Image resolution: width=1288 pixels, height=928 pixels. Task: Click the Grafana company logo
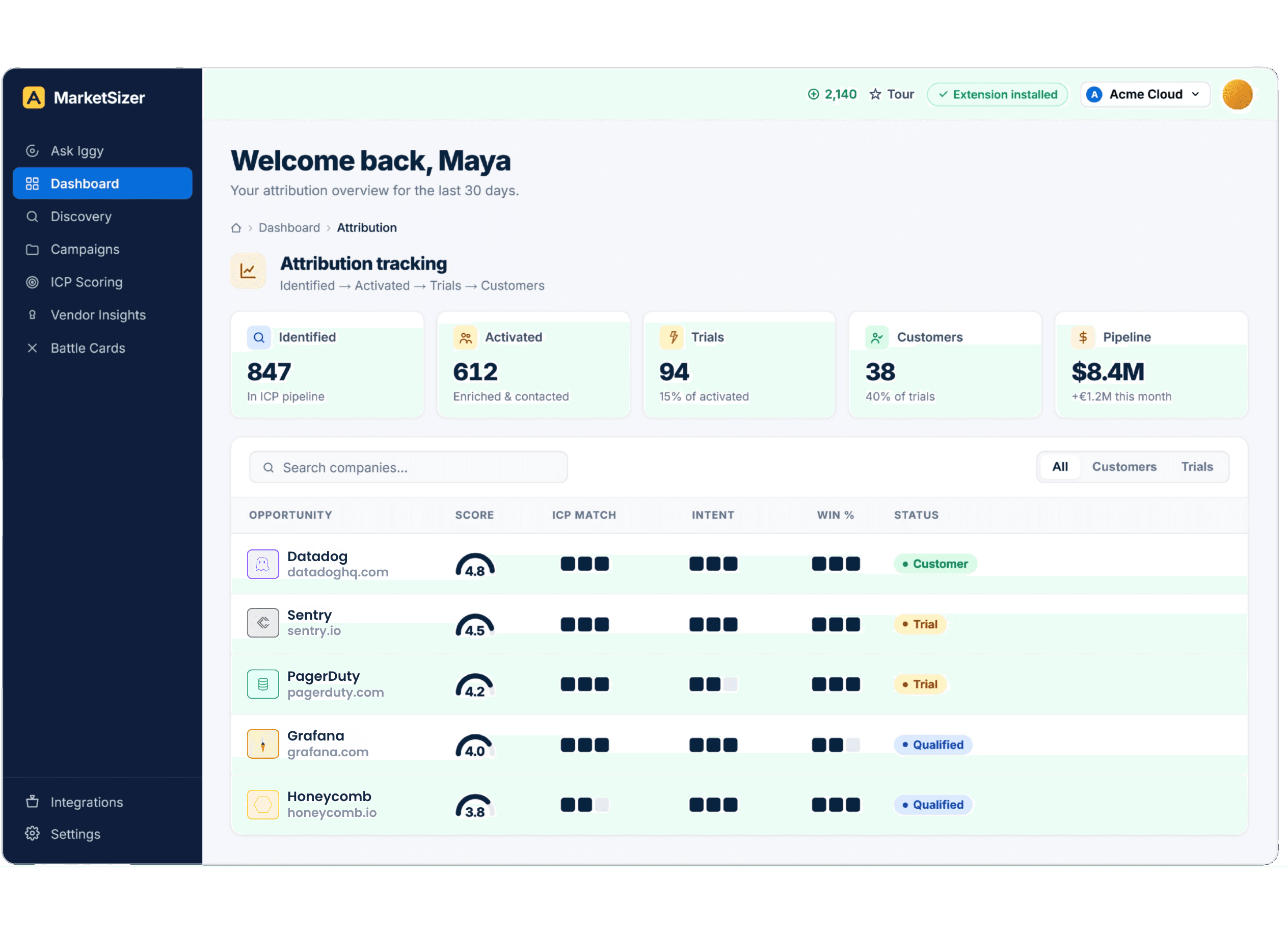[x=263, y=744]
